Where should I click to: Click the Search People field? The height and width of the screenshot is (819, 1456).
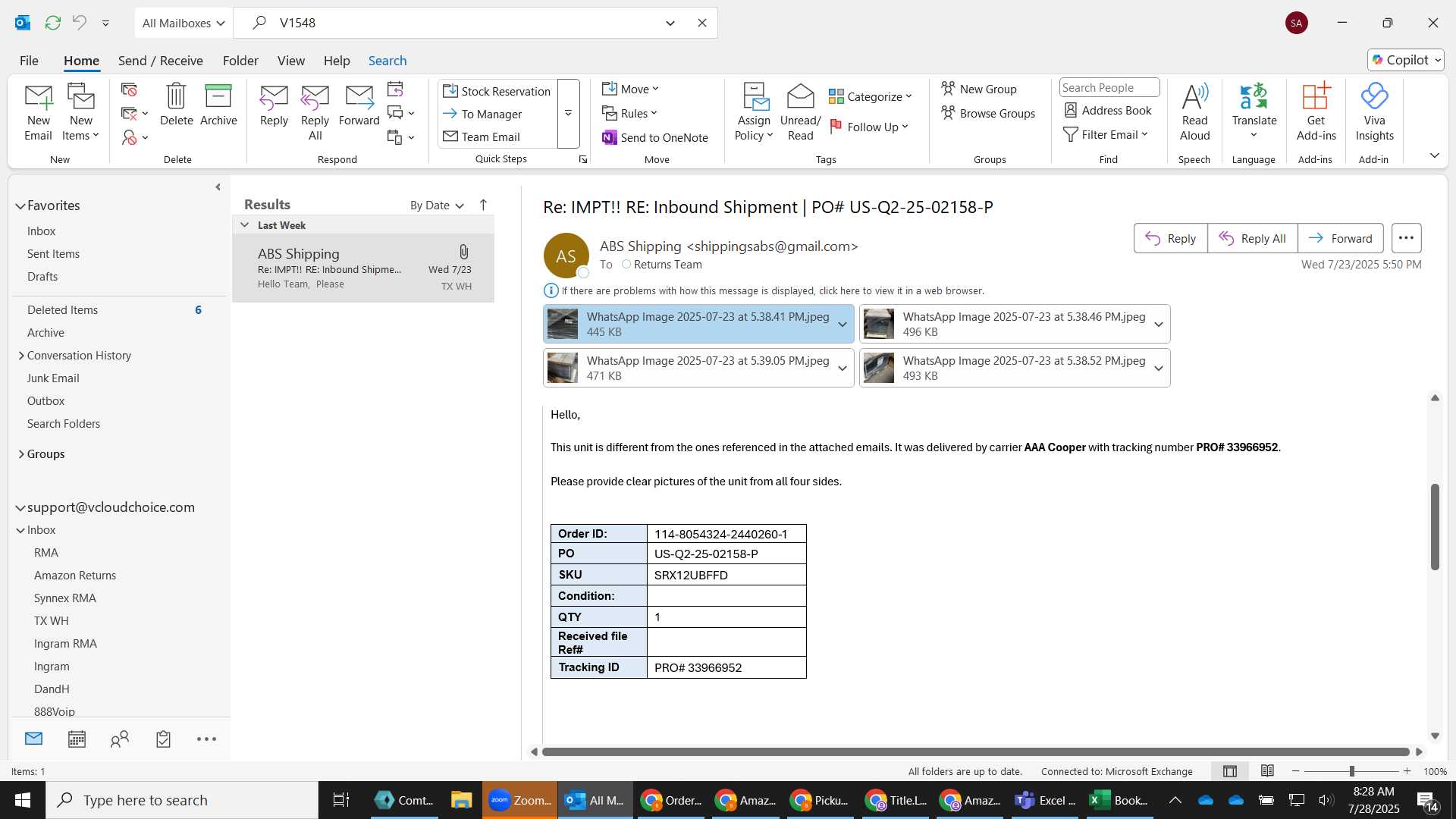tap(1109, 88)
